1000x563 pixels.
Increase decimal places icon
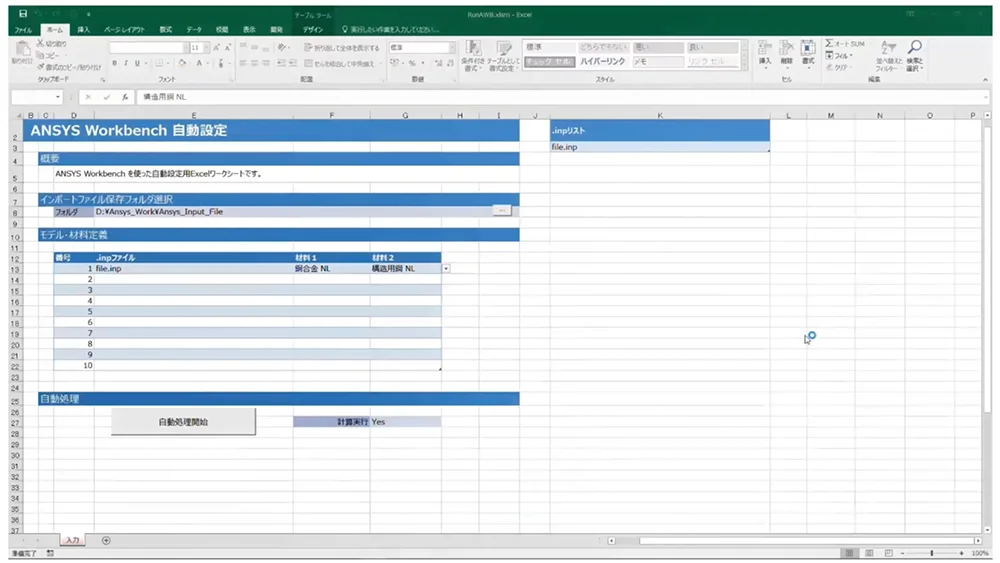[438, 63]
